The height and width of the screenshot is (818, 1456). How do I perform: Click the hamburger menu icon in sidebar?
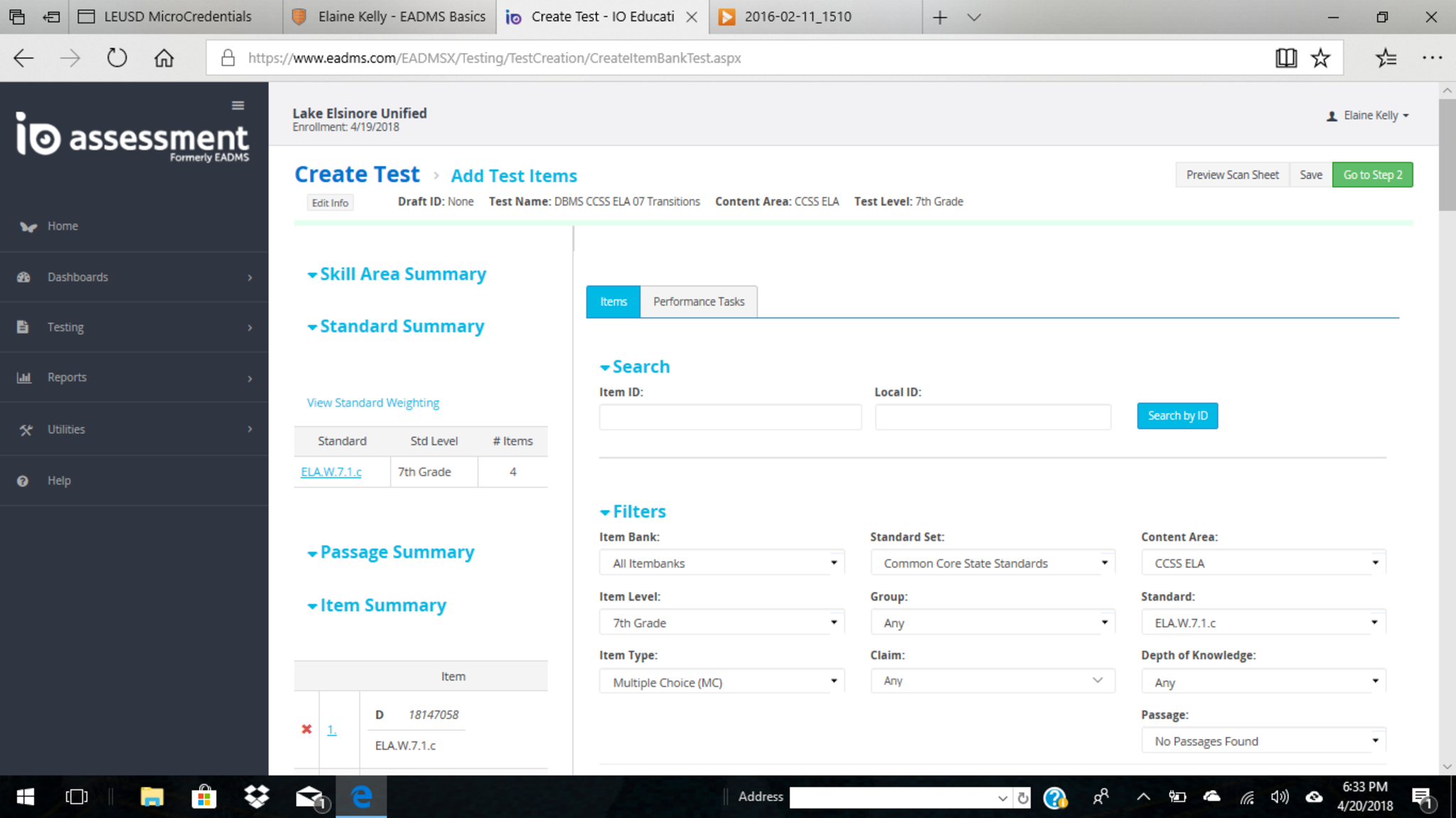coord(237,105)
